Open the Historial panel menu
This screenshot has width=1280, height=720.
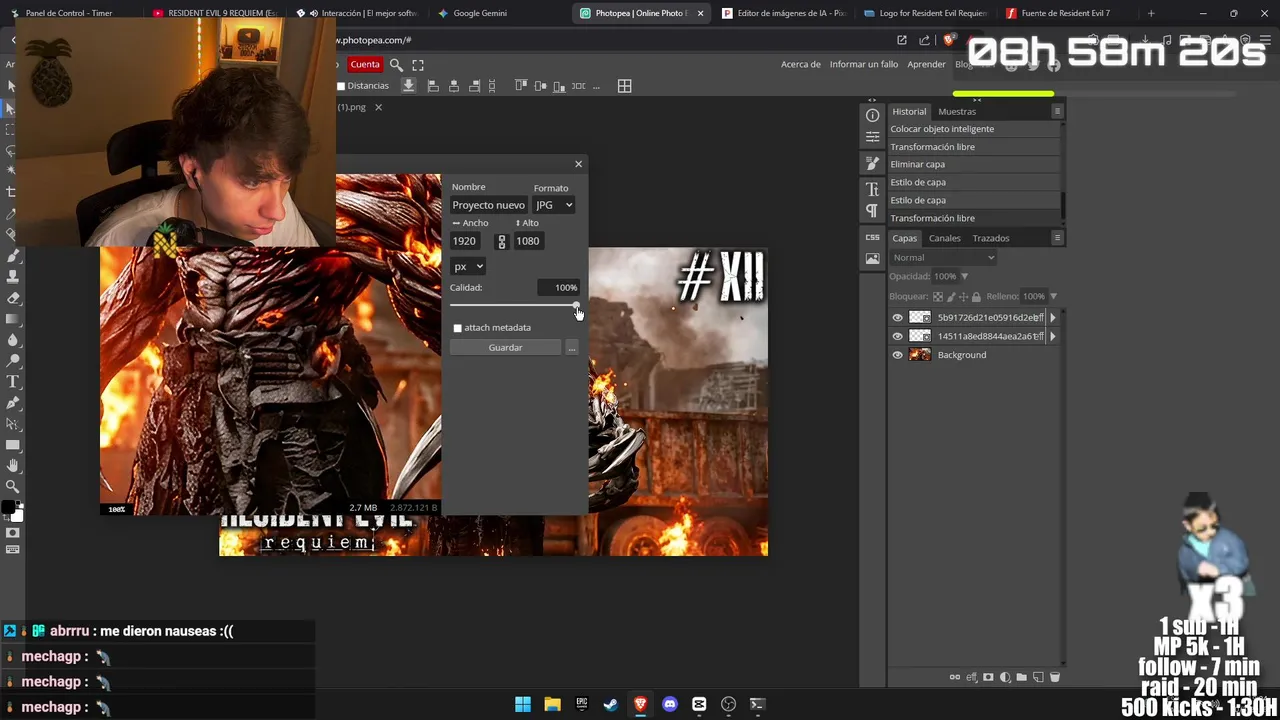pos(1057,111)
